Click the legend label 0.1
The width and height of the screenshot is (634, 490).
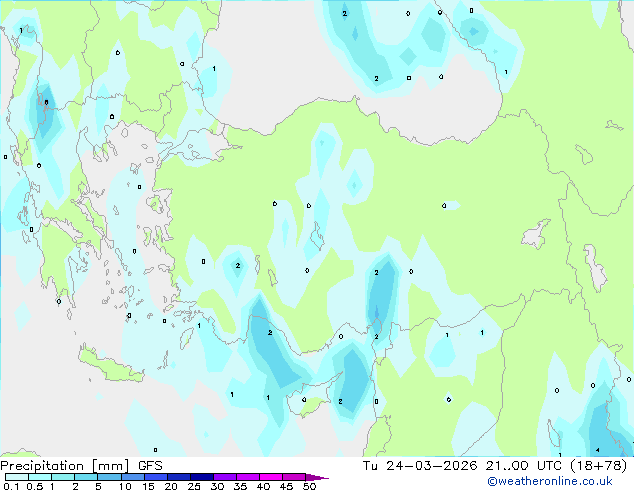[x=11, y=486]
